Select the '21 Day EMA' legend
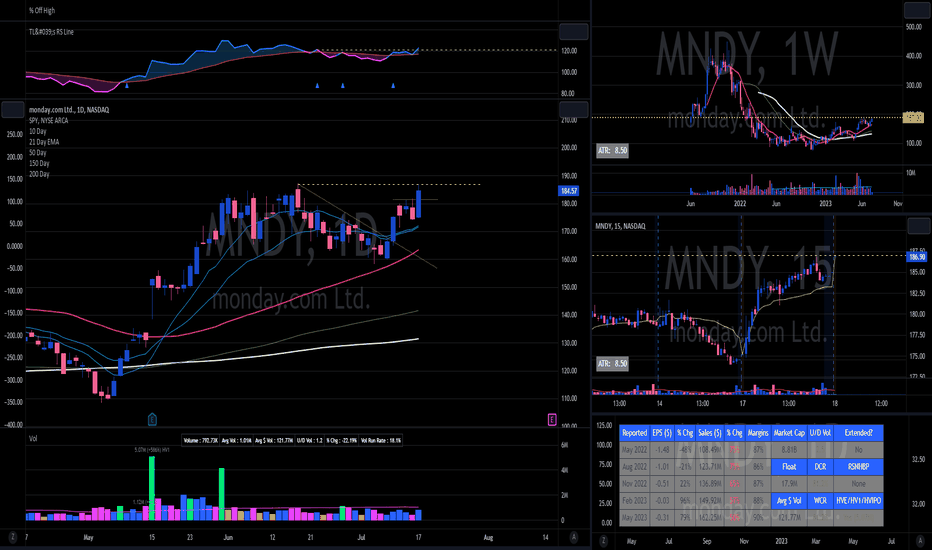Screen dimensions: 932x550 click(44, 142)
